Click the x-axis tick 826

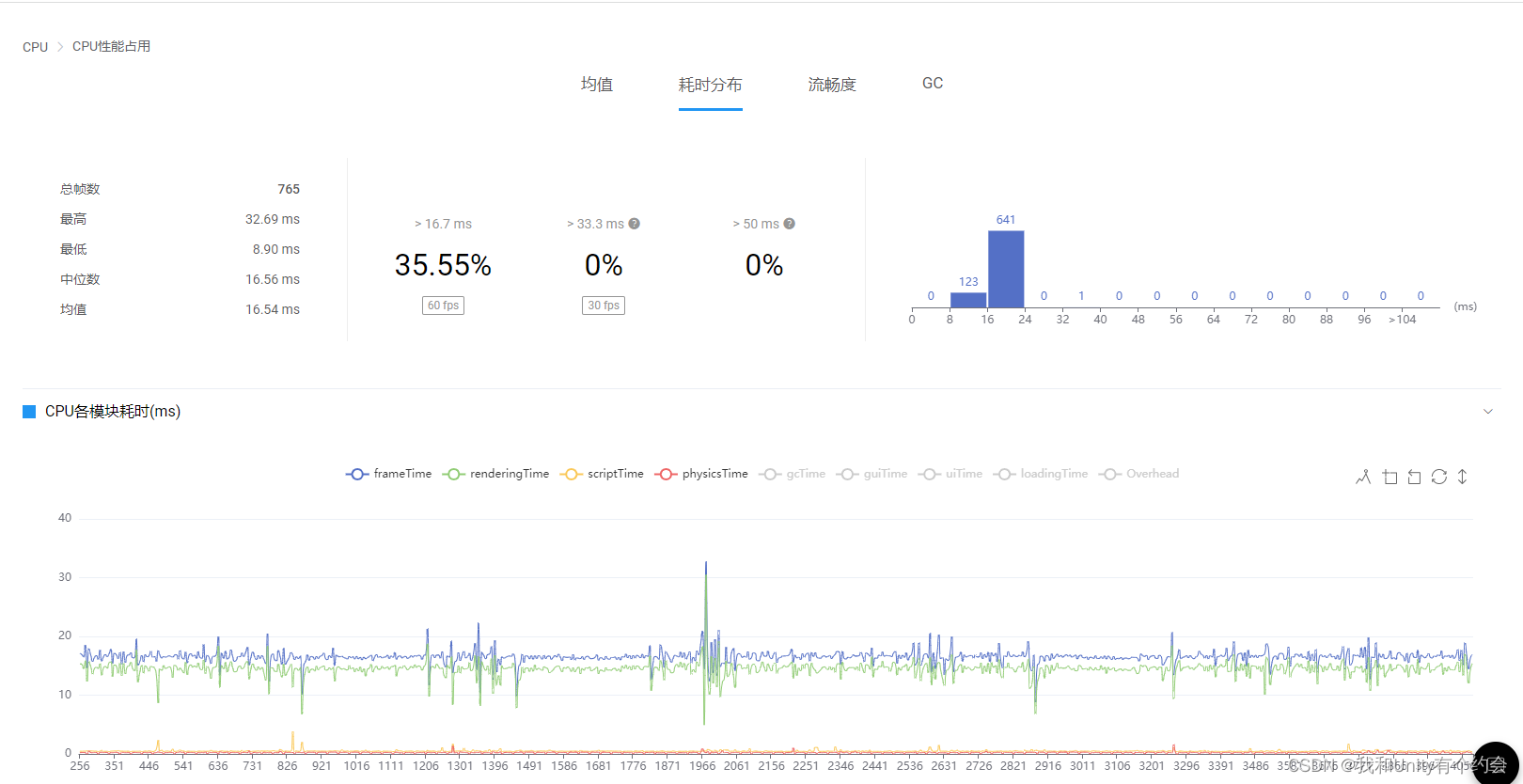[287, 766]
